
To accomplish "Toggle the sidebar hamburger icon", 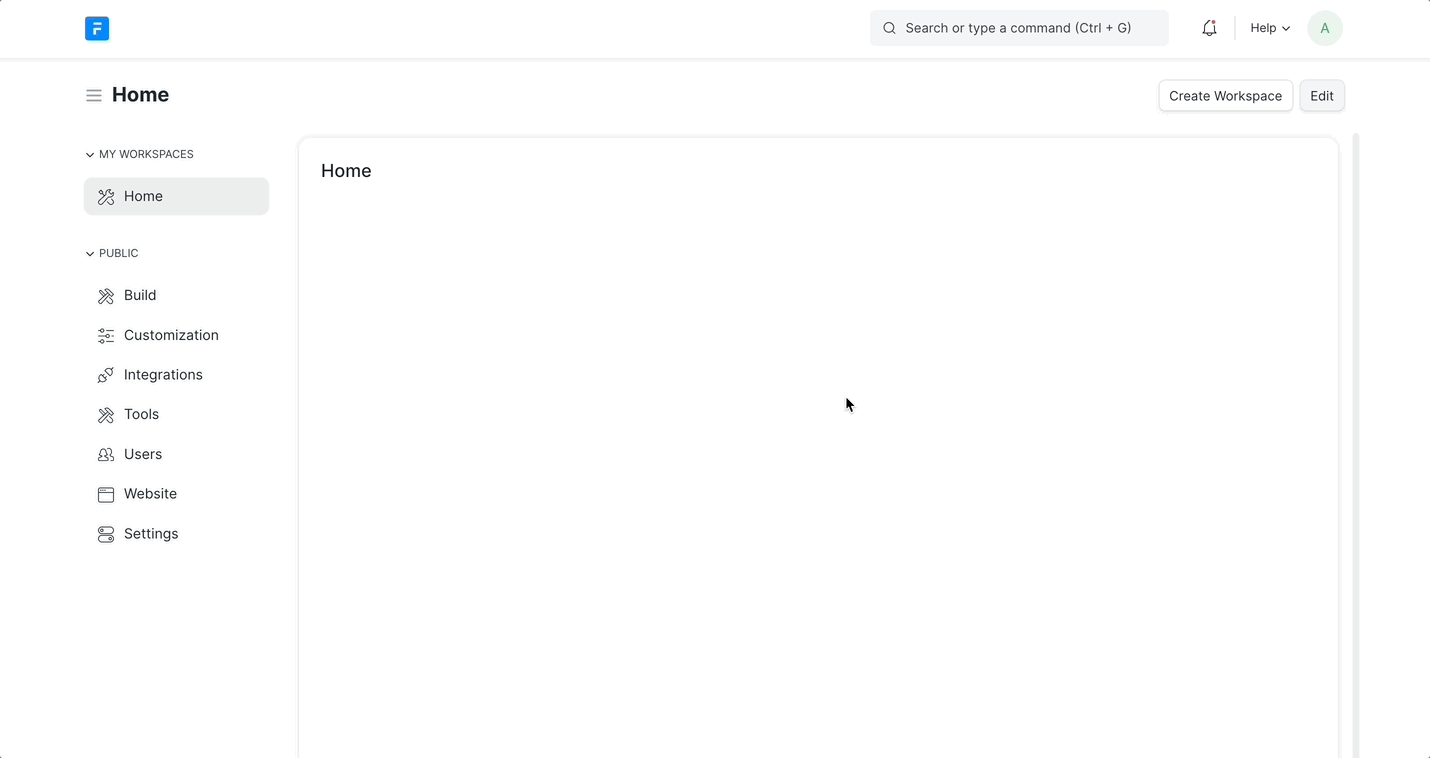I will coord(94,95).
